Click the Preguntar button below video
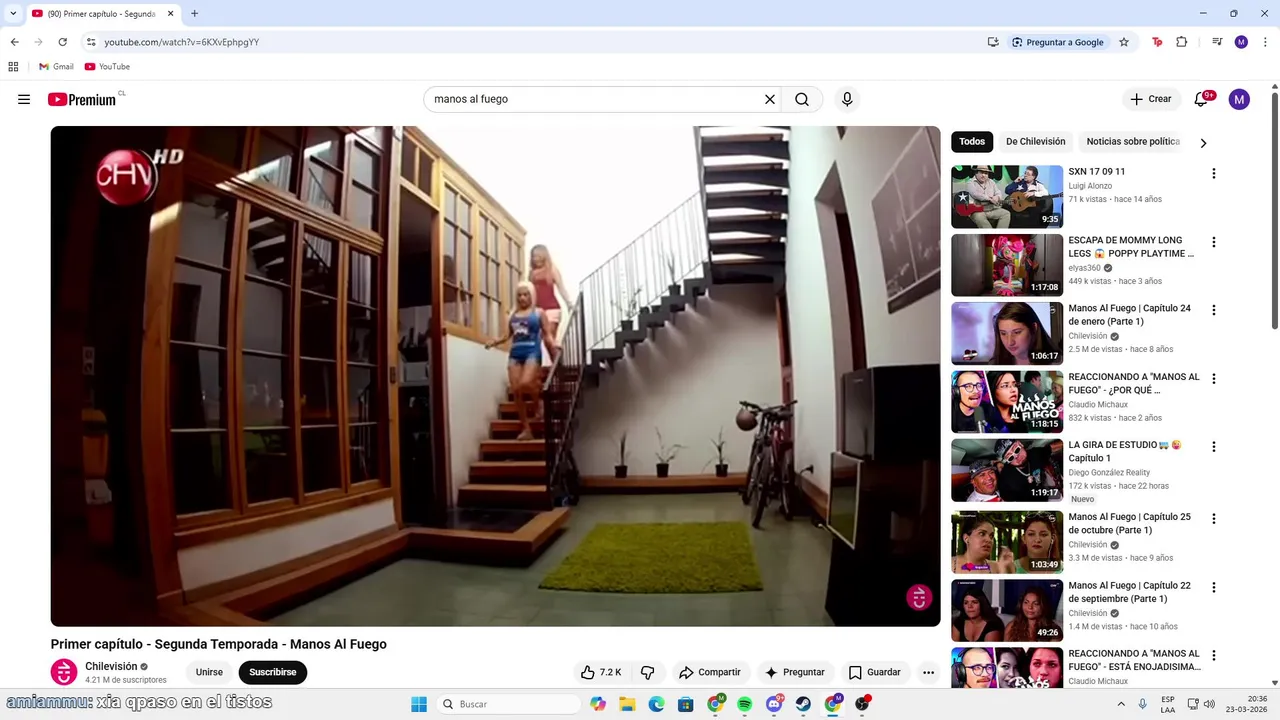1280x720 pixels. point(795,672)
